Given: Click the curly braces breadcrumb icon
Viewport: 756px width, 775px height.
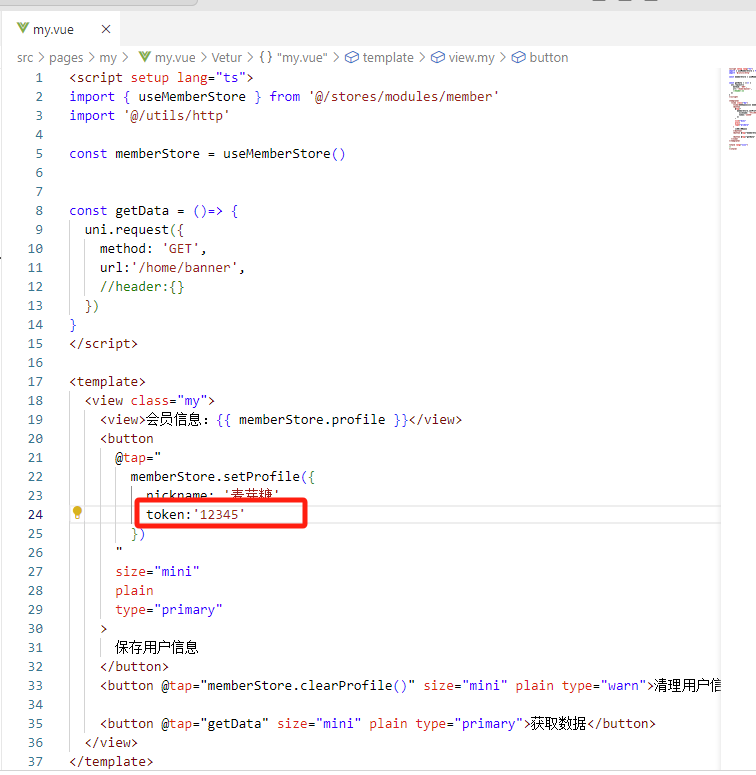Looking at the screenshot, I should pyautogui.click(x=266, y=57).
